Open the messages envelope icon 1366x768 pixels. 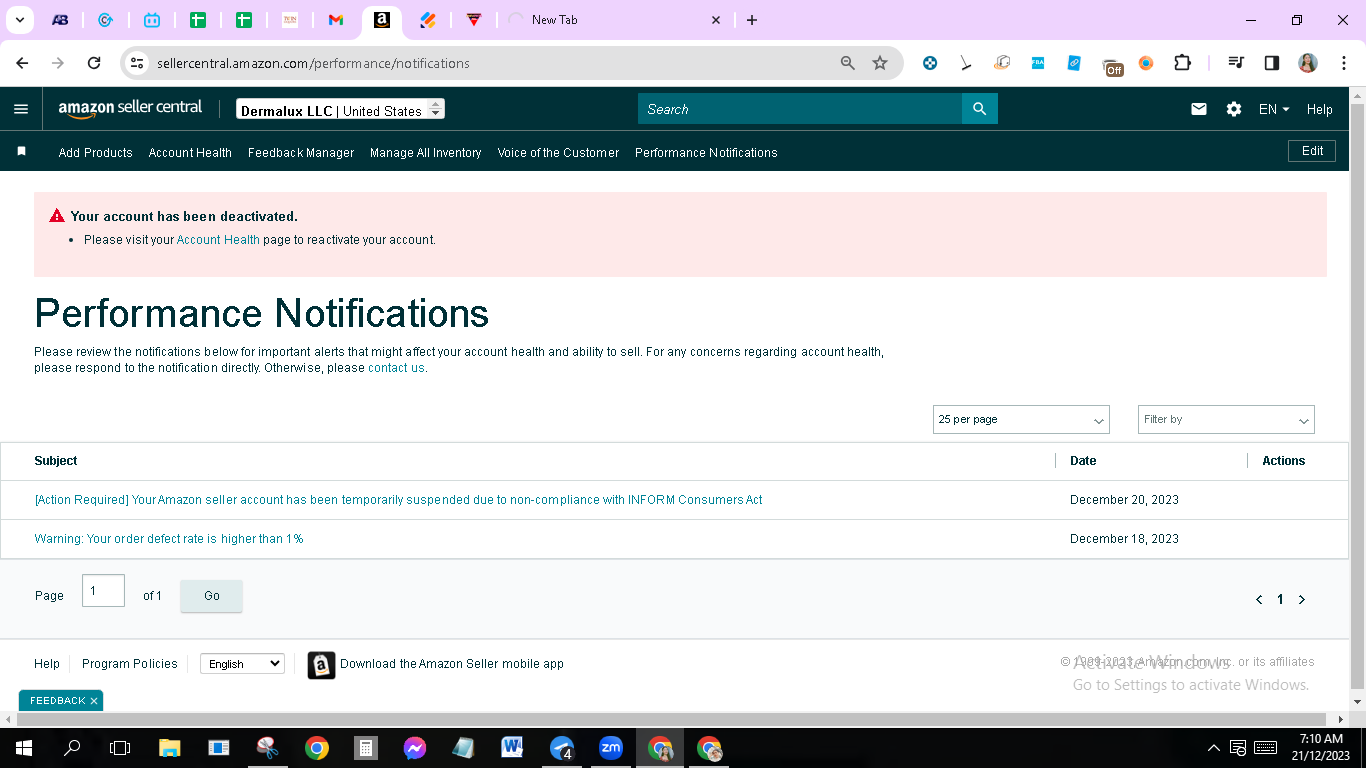pyautogui.click(x=1199, y=109)
